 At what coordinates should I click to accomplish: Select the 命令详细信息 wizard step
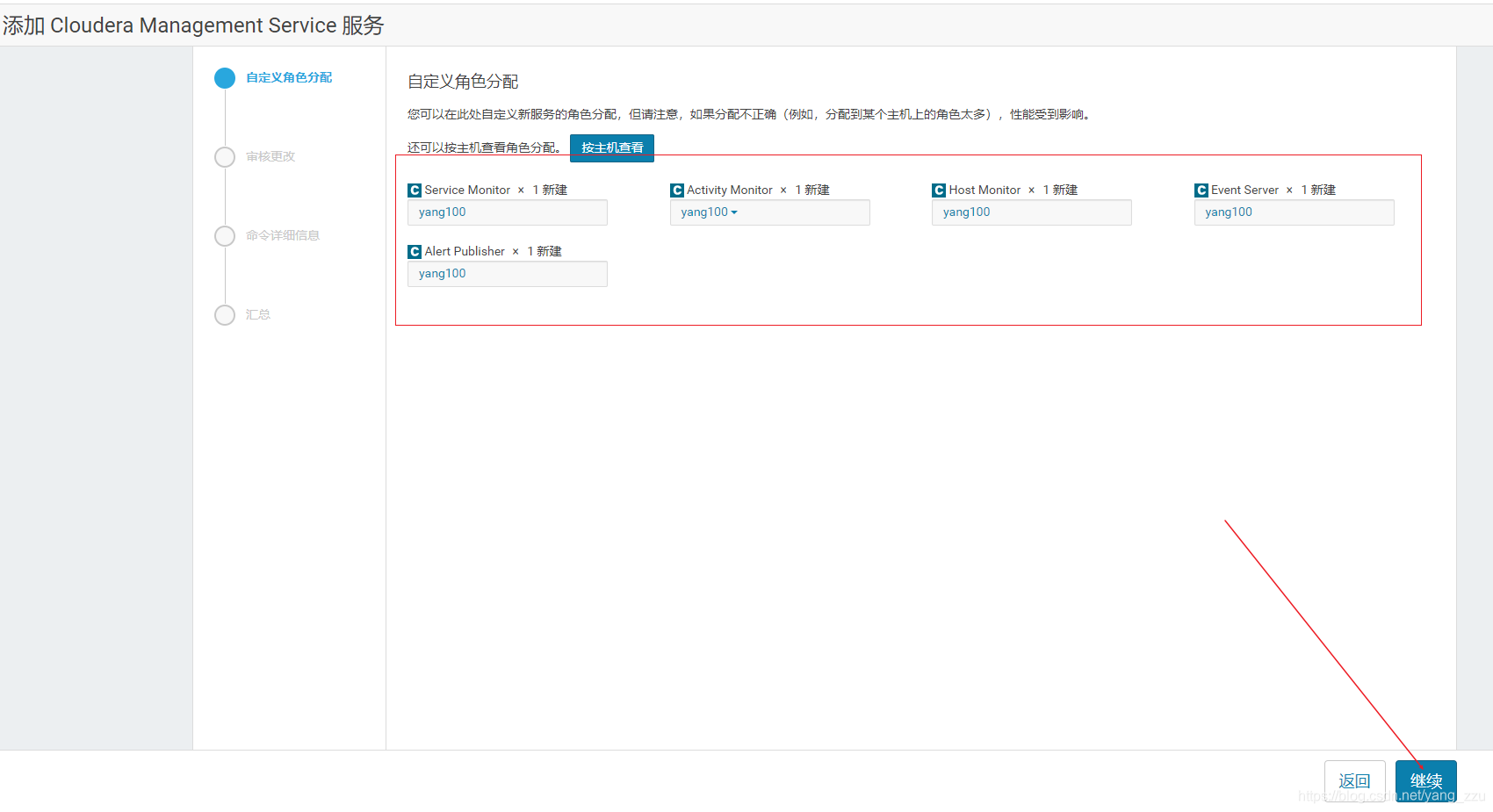(283, 236)
